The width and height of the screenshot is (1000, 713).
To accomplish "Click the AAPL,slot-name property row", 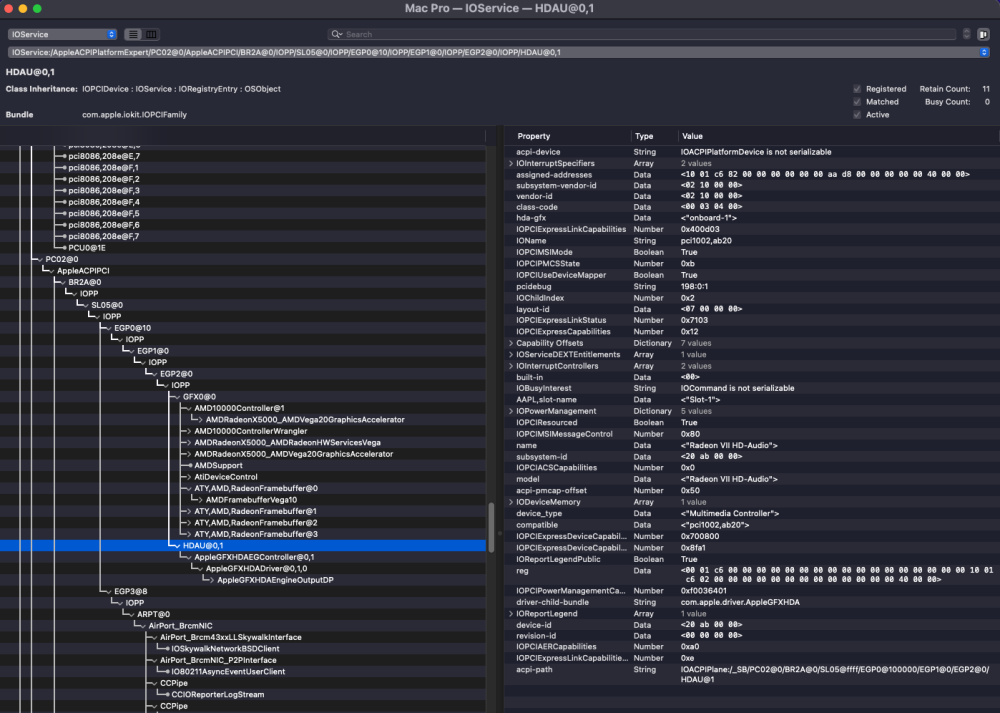I will [x=751, y=400].
